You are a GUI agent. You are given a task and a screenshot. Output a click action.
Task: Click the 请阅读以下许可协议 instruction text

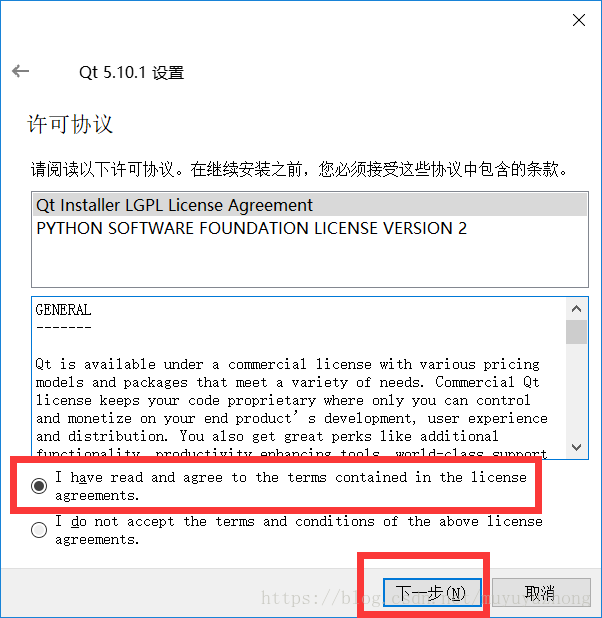point(299,169)
